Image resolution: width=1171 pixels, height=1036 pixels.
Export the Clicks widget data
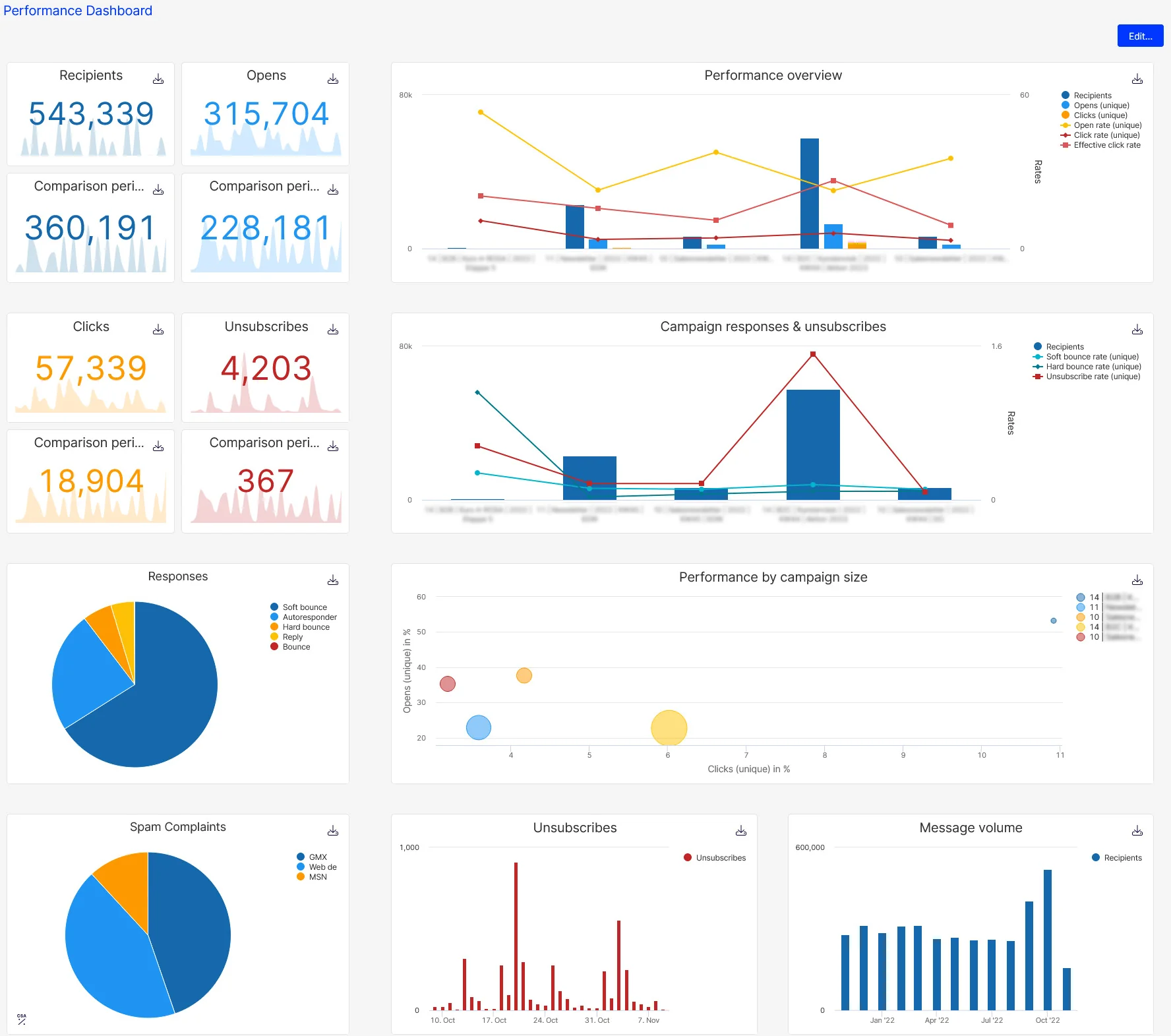pyautogui.click(x=158, y=330)
